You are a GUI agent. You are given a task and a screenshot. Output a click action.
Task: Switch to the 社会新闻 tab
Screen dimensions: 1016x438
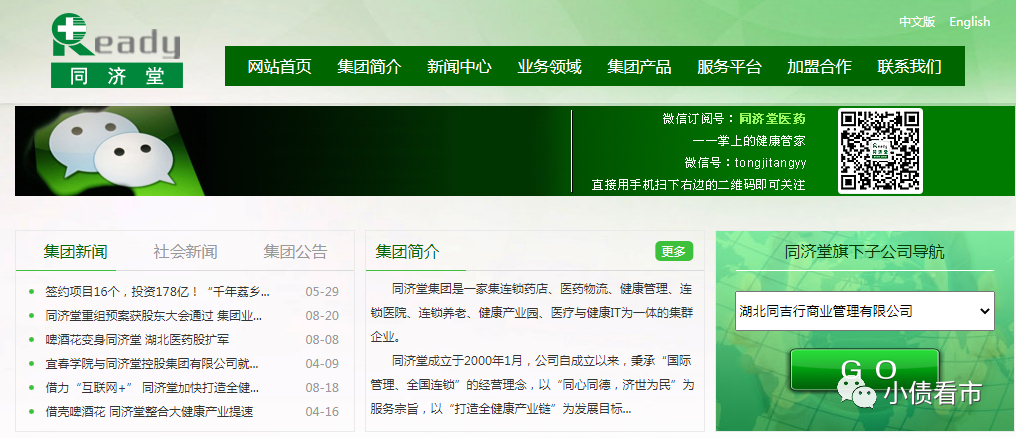[x=185, y=251]
